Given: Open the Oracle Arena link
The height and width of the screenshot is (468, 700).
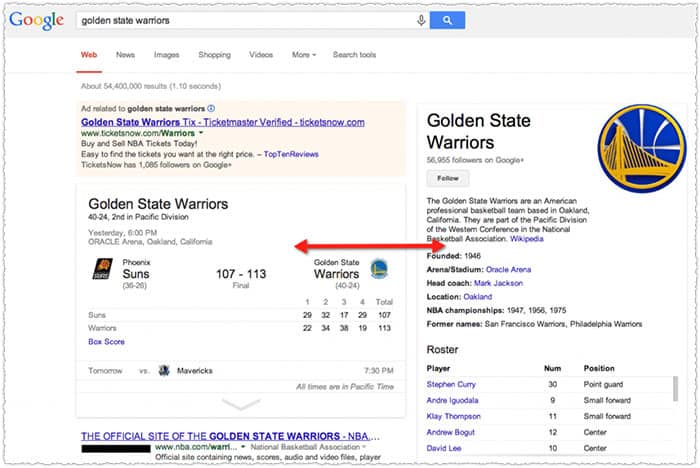Looking at the screenshot, I should click(508, 270).
